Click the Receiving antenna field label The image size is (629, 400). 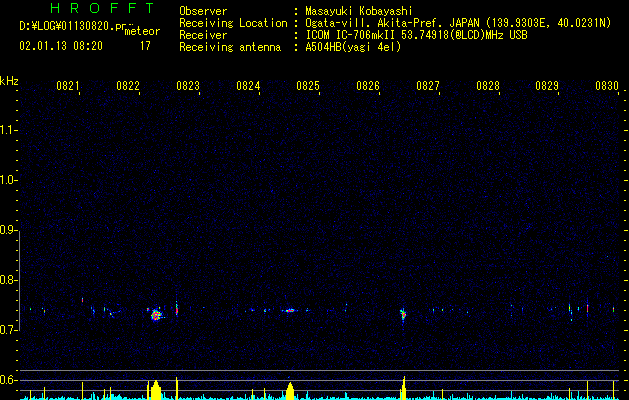[x=230, y=47]
